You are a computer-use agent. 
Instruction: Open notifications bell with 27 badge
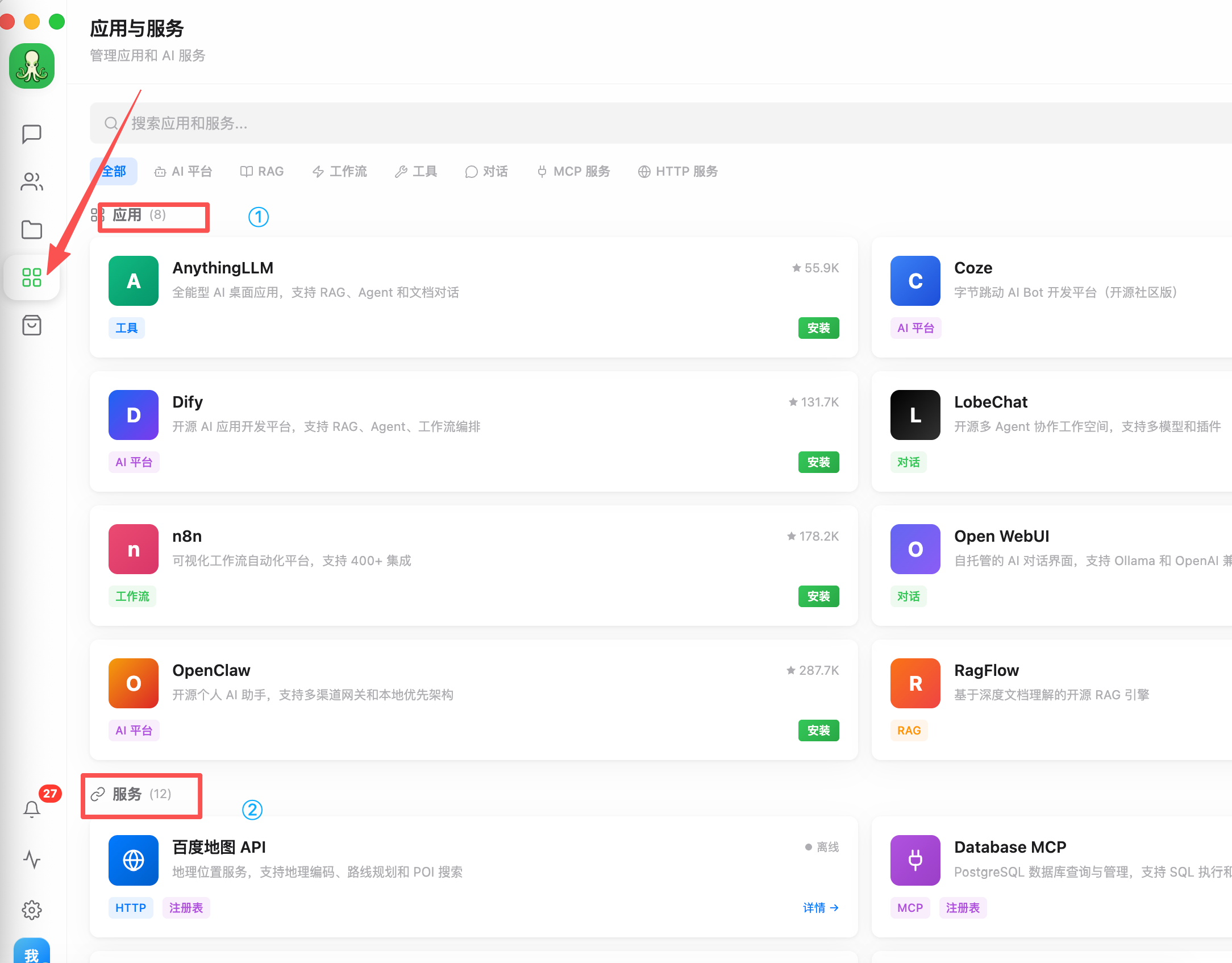[32, 809]
